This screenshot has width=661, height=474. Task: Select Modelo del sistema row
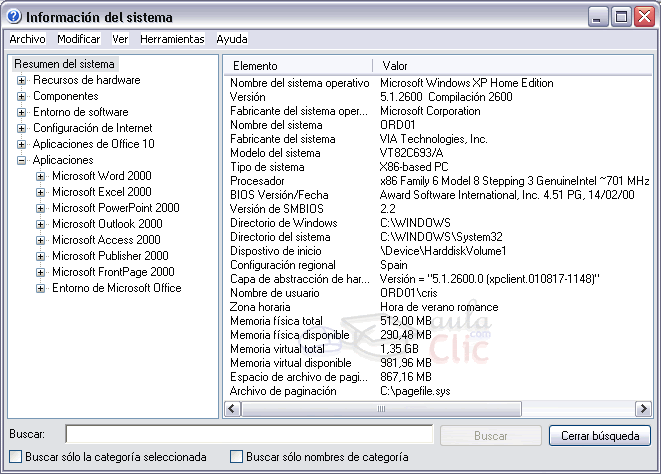(x=438, y=153)
